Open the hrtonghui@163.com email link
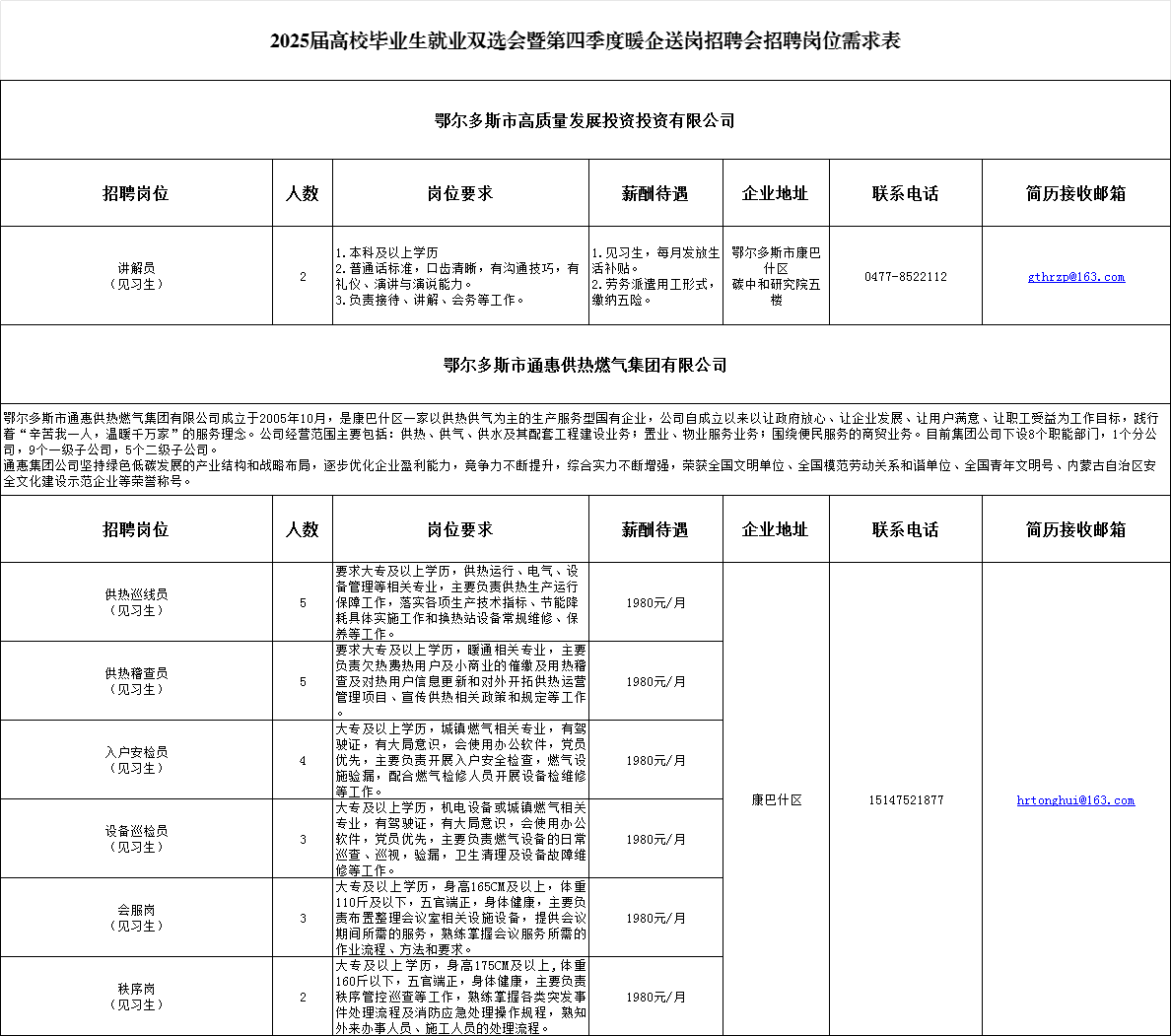 click(1075, 800)
